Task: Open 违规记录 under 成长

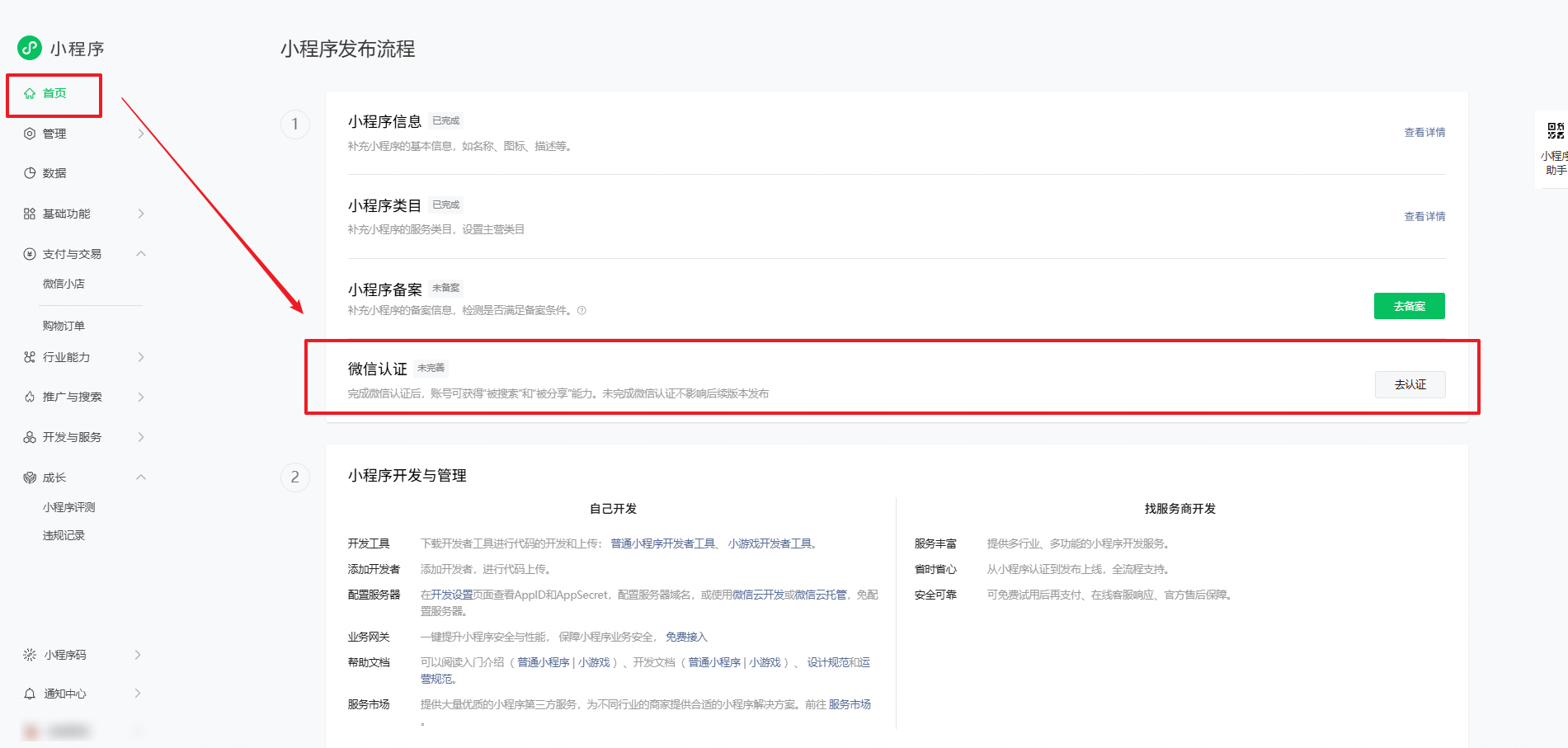Action: click(64, 535)
